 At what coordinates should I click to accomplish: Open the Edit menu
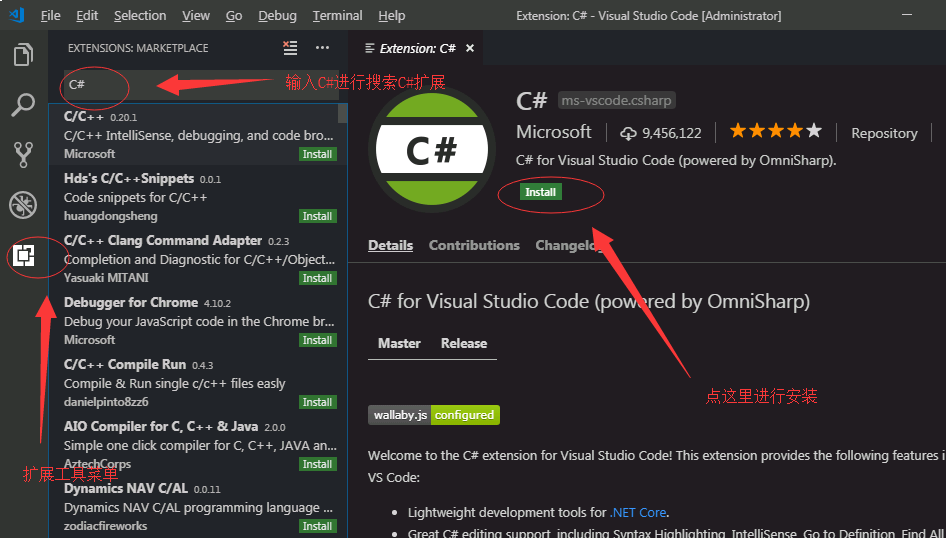click(87, 16)
